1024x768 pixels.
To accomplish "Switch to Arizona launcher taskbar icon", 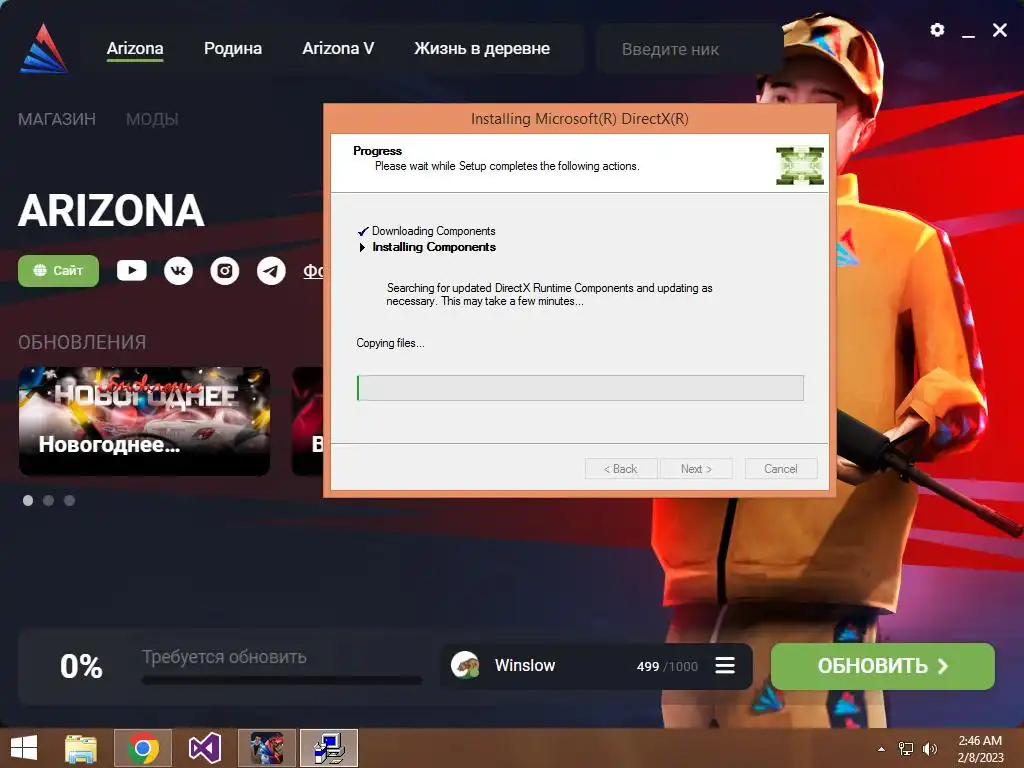I will click(x=266, y=748).
